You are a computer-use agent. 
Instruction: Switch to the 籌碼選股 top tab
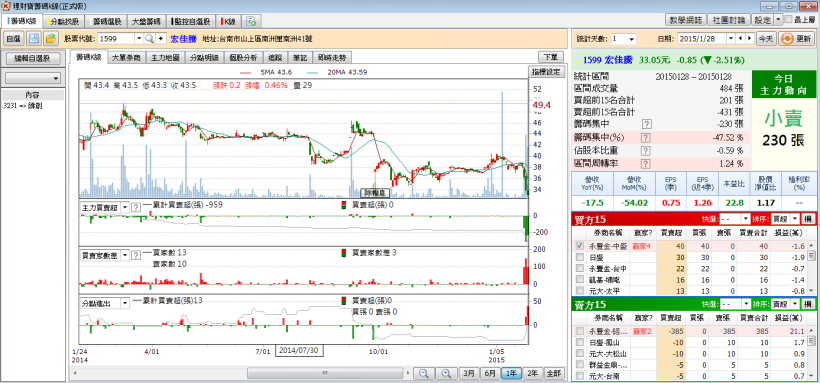coord(106,22)
